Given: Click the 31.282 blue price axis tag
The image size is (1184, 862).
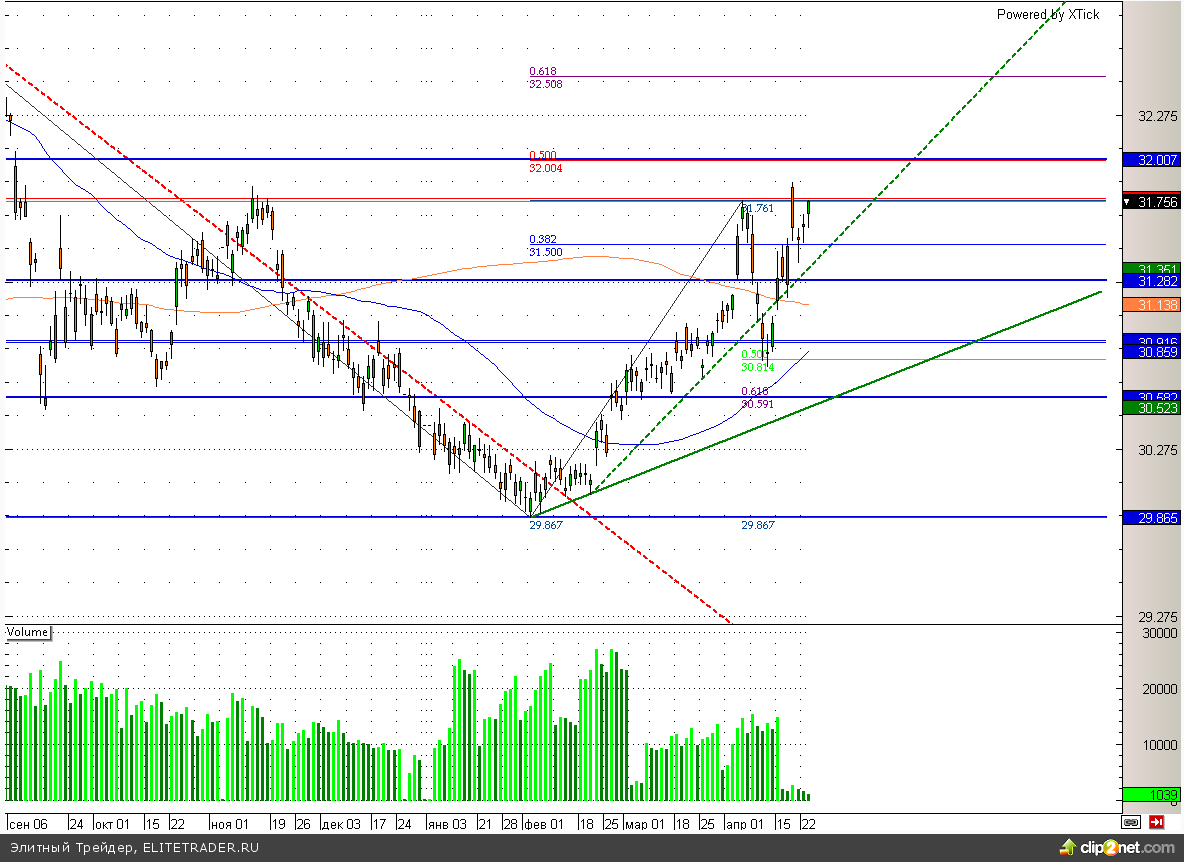Looking at the screenshot, I should [x=1152, y=282].
